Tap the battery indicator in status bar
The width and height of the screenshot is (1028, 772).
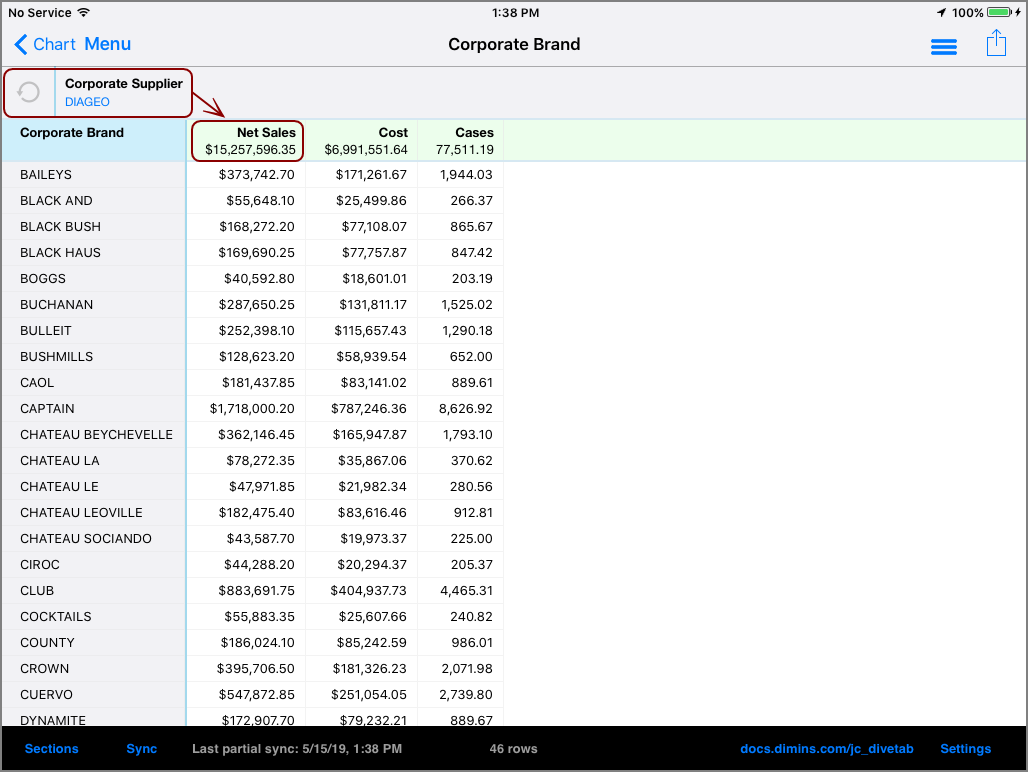coord(998,13)
